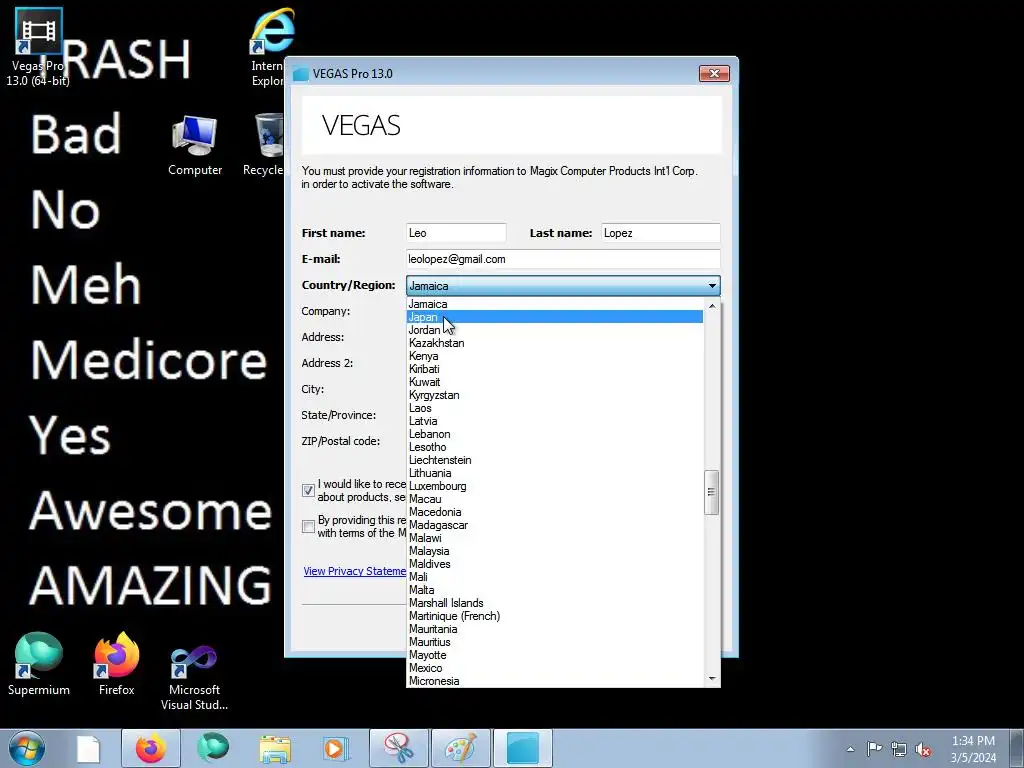Image resolution: width=1024 pixels, height=768 pixels.
Task: Check the 'By providing this' terms checkbox
Action: [308, 526]
